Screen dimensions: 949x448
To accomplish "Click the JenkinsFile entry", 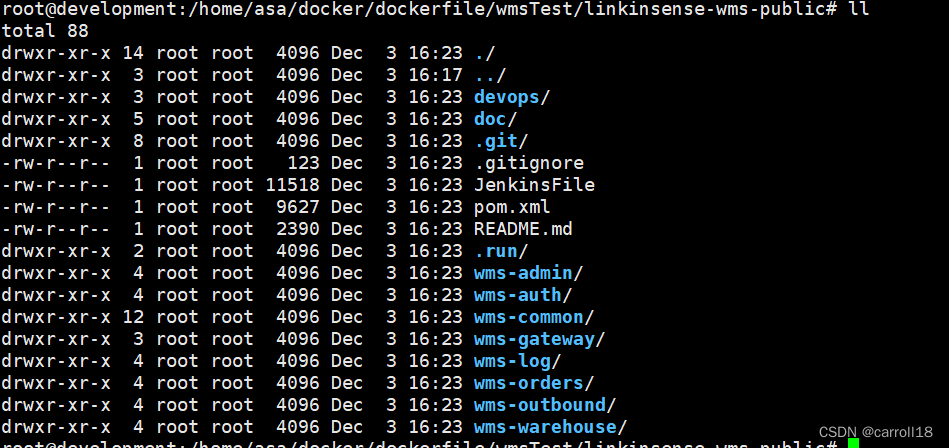I will (534, 185).
